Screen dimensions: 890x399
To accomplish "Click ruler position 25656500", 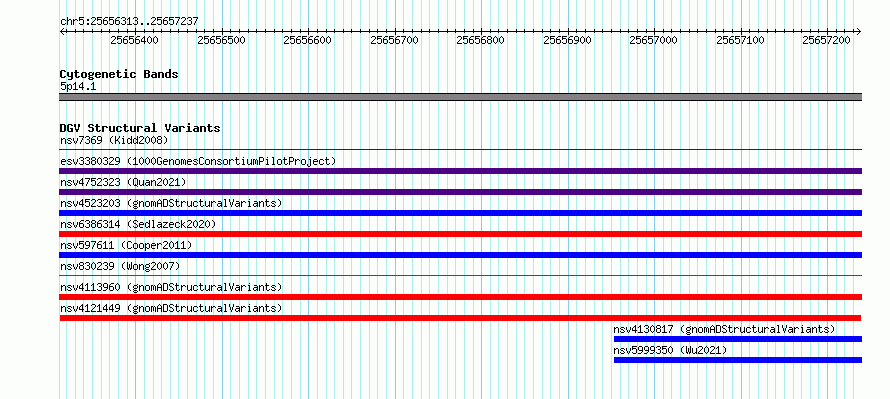I will (x=221, y=40).
